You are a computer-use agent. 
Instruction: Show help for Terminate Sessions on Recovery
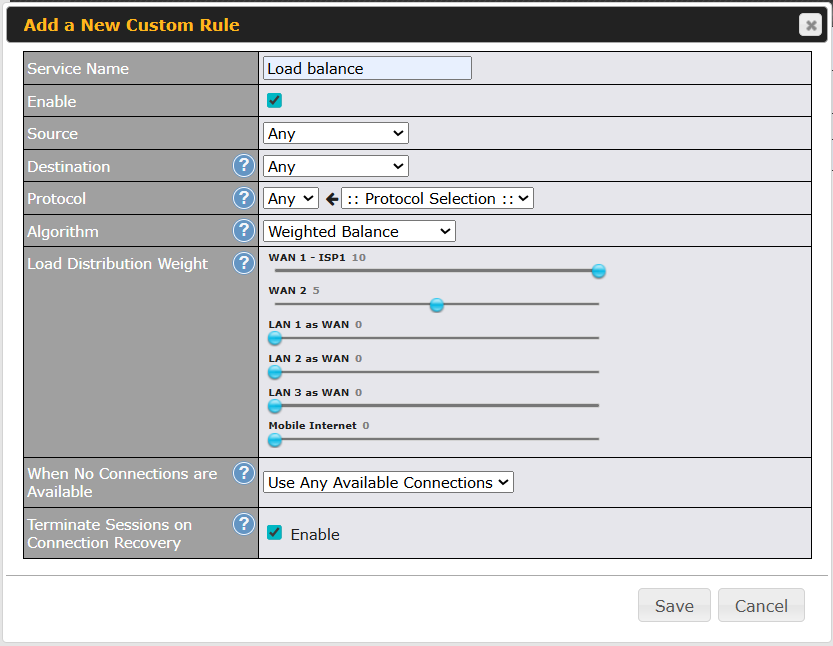[x=243, y=524]
